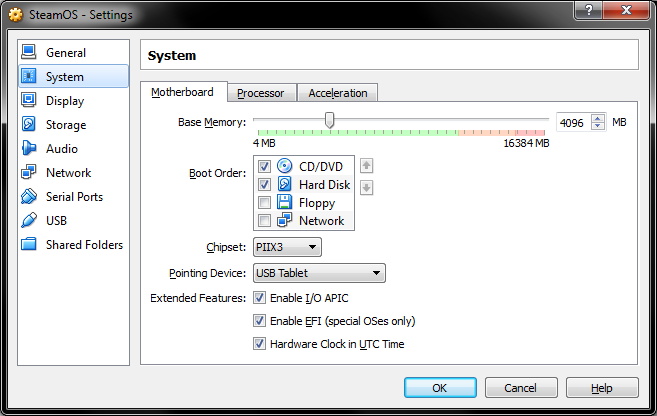
Task: Click the Help button
Action: [602, 388]
